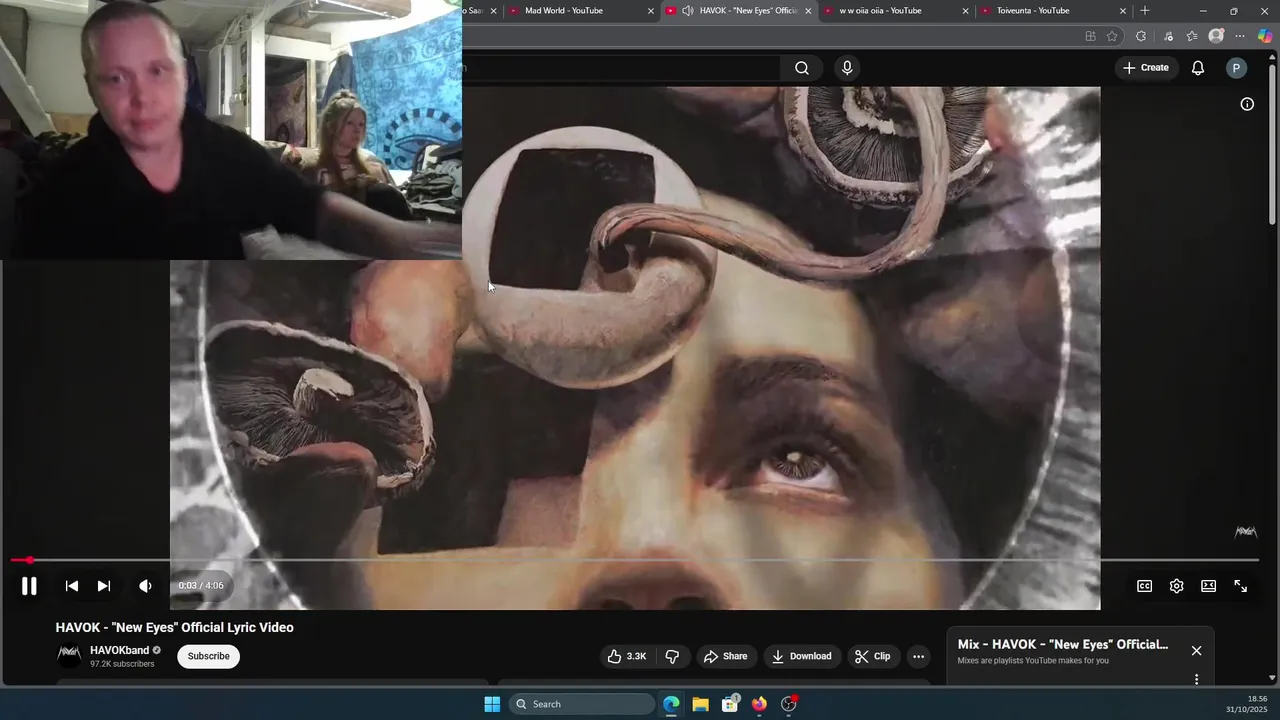
Task: Open more actions ellipsis beside Clip
Action: 918,656
